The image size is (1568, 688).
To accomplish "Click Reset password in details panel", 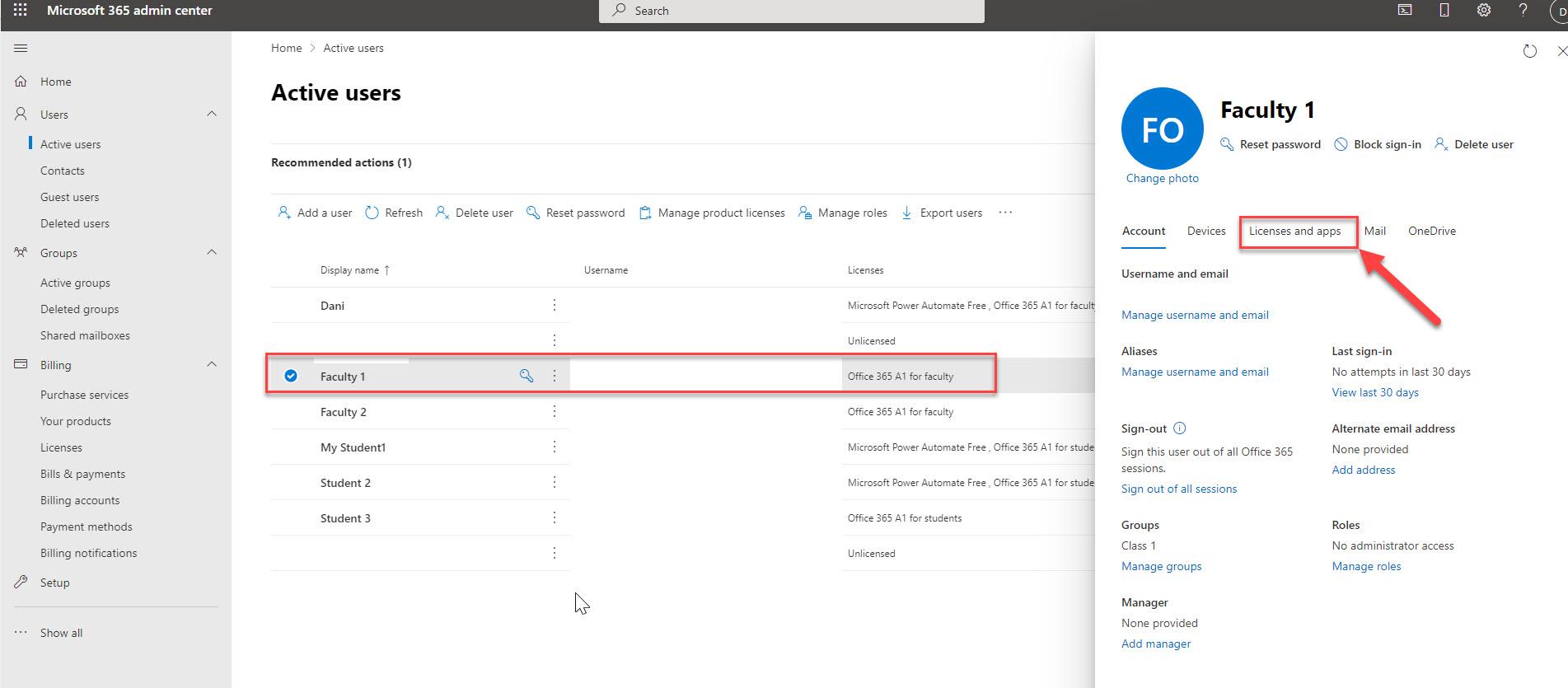I will tap(1271, 144).
